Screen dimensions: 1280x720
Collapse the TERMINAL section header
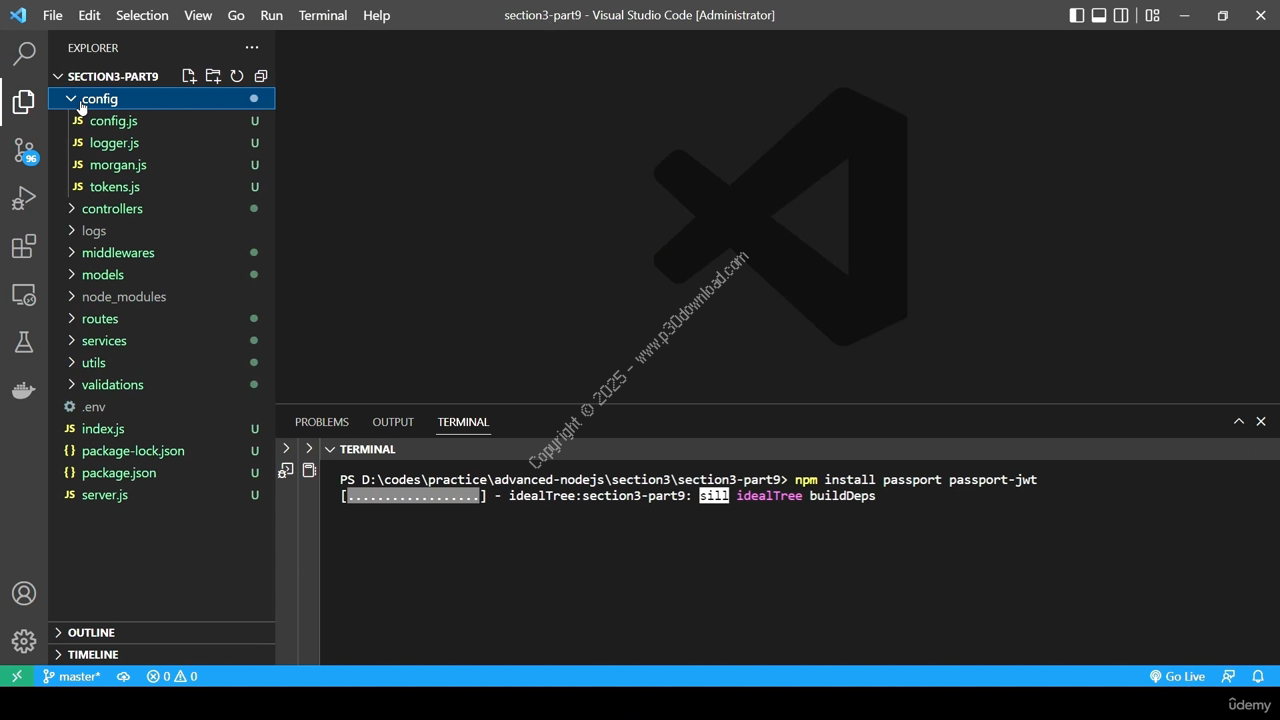point(367,449)
